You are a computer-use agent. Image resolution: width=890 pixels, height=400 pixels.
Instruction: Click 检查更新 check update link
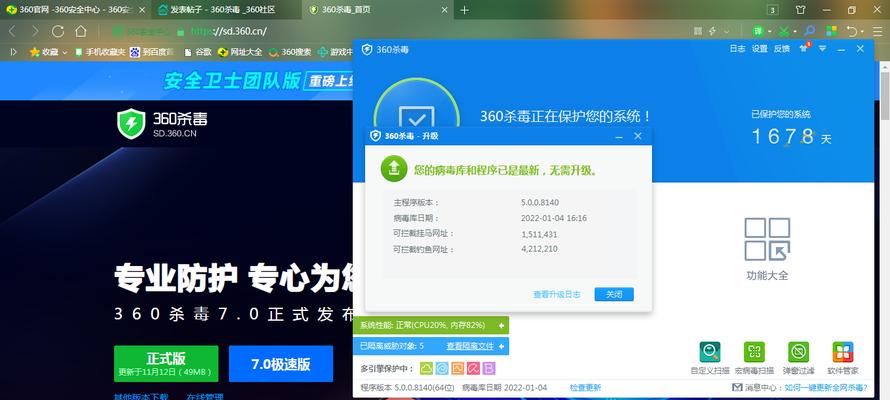coord(585,388)
